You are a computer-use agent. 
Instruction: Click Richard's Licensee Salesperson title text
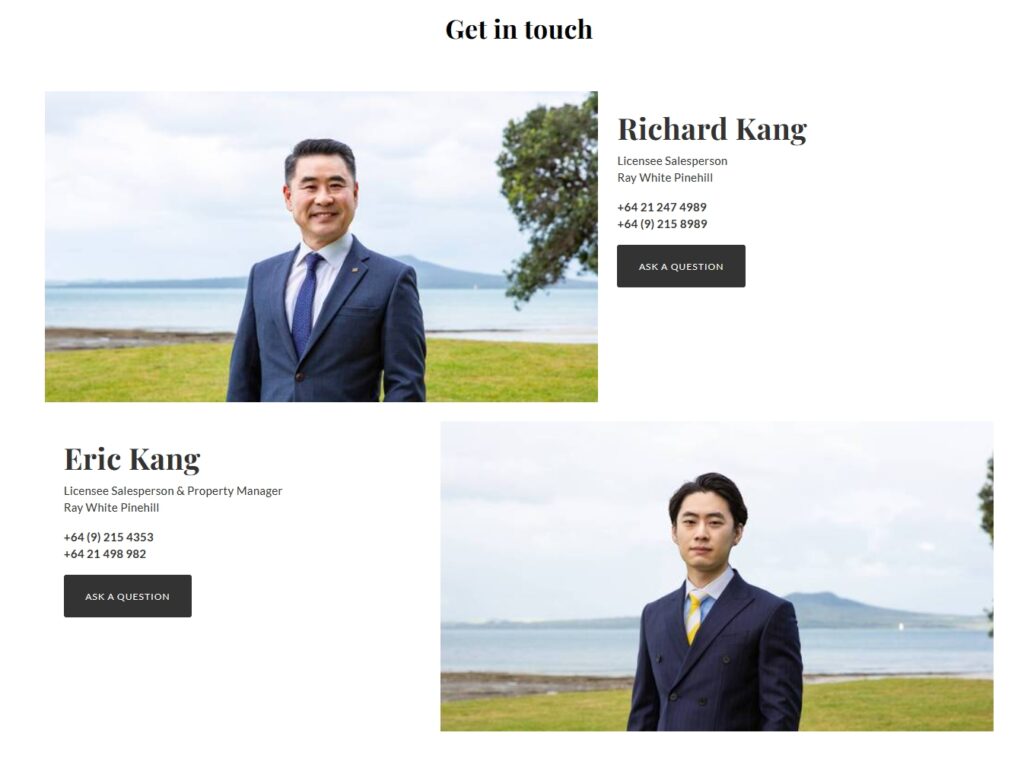coord(672,161)
